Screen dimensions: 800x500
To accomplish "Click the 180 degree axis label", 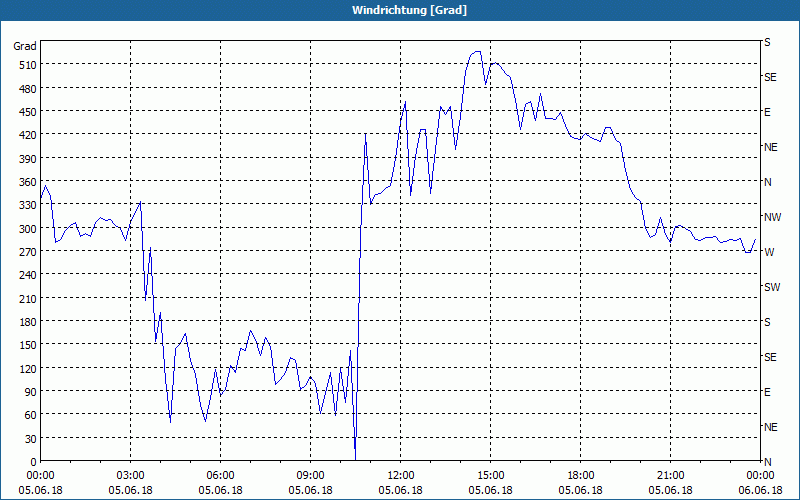I will click(28, 322).
